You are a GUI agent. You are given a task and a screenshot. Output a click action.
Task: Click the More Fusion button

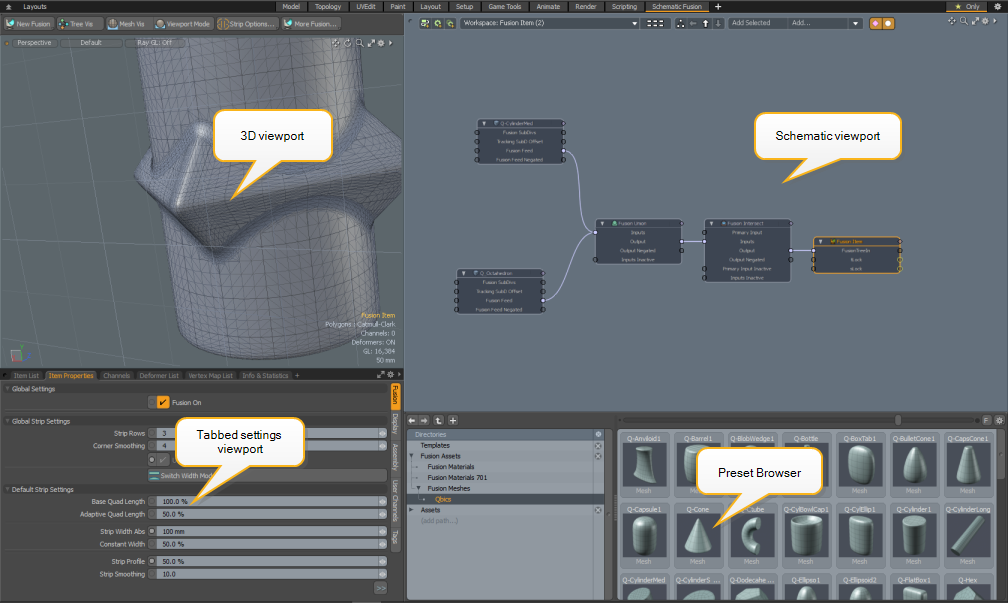[x=311, y=23]
